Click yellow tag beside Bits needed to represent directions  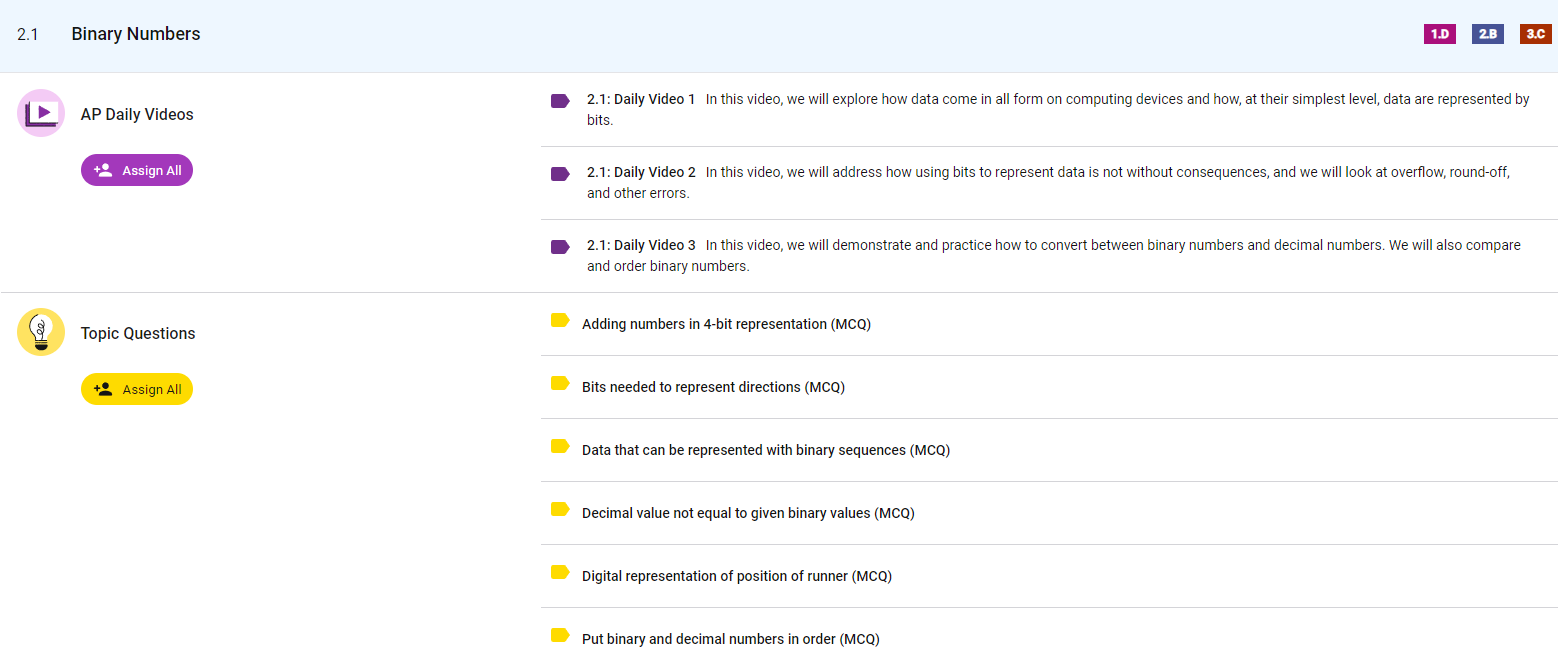click(560, 384)
